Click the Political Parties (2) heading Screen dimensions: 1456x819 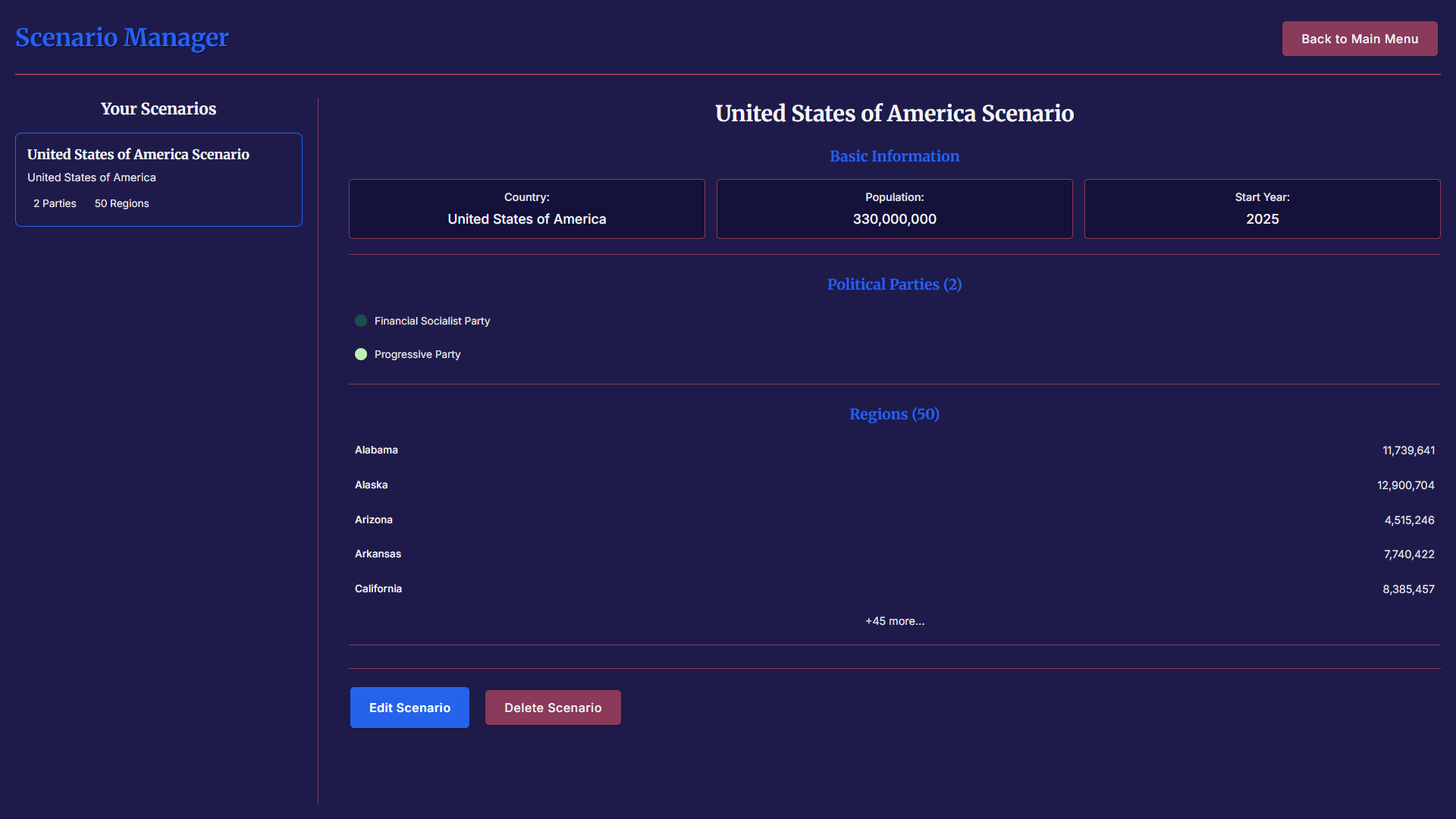click(894, 284)
